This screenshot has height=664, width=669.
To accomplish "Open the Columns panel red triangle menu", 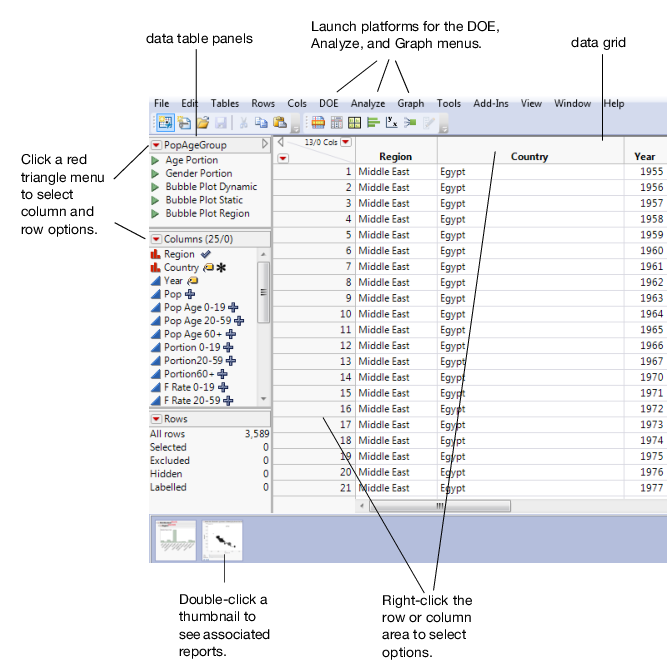I will pyautogui.click(x=157, y=239).
